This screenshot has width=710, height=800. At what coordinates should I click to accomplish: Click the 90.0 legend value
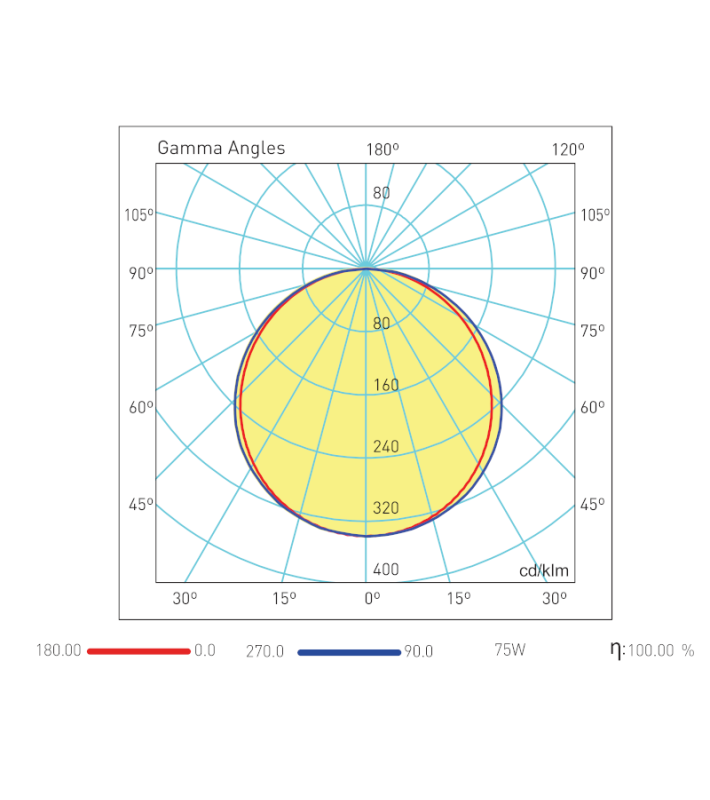tap(418, 652)
